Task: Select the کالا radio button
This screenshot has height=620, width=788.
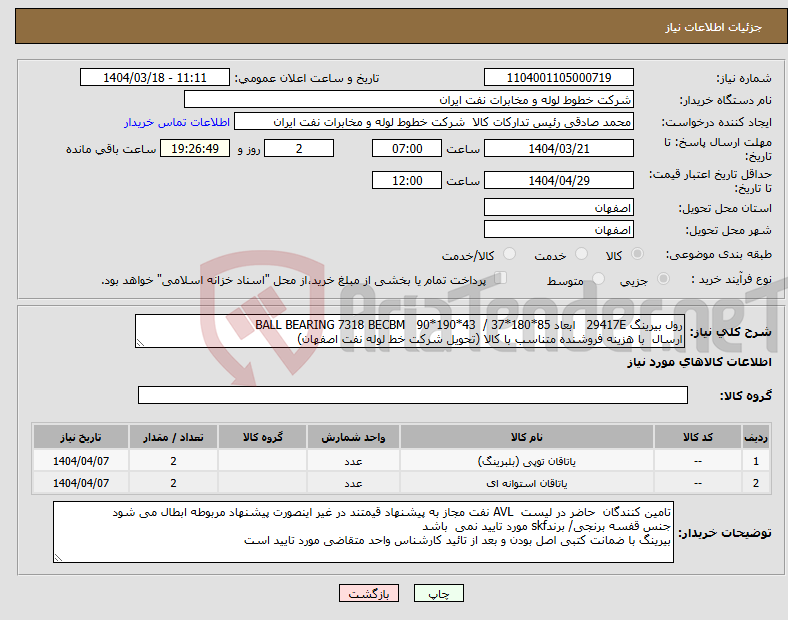Action: coord(637,254)
